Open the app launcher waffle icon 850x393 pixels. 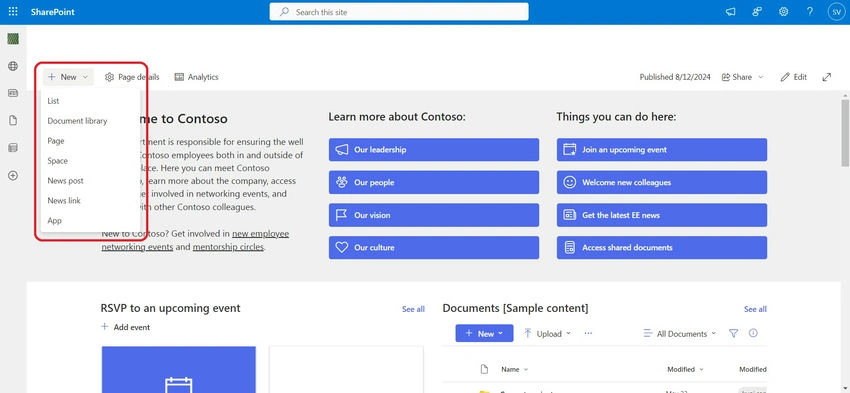[13, 11]
